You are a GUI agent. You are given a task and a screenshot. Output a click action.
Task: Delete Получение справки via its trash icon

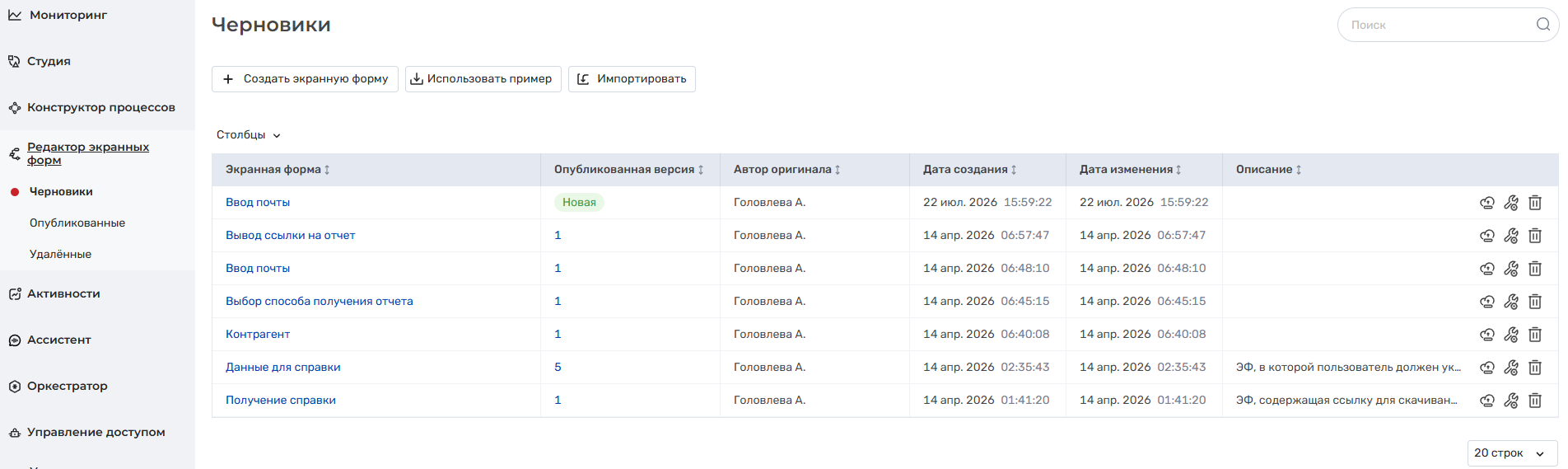1535,401
